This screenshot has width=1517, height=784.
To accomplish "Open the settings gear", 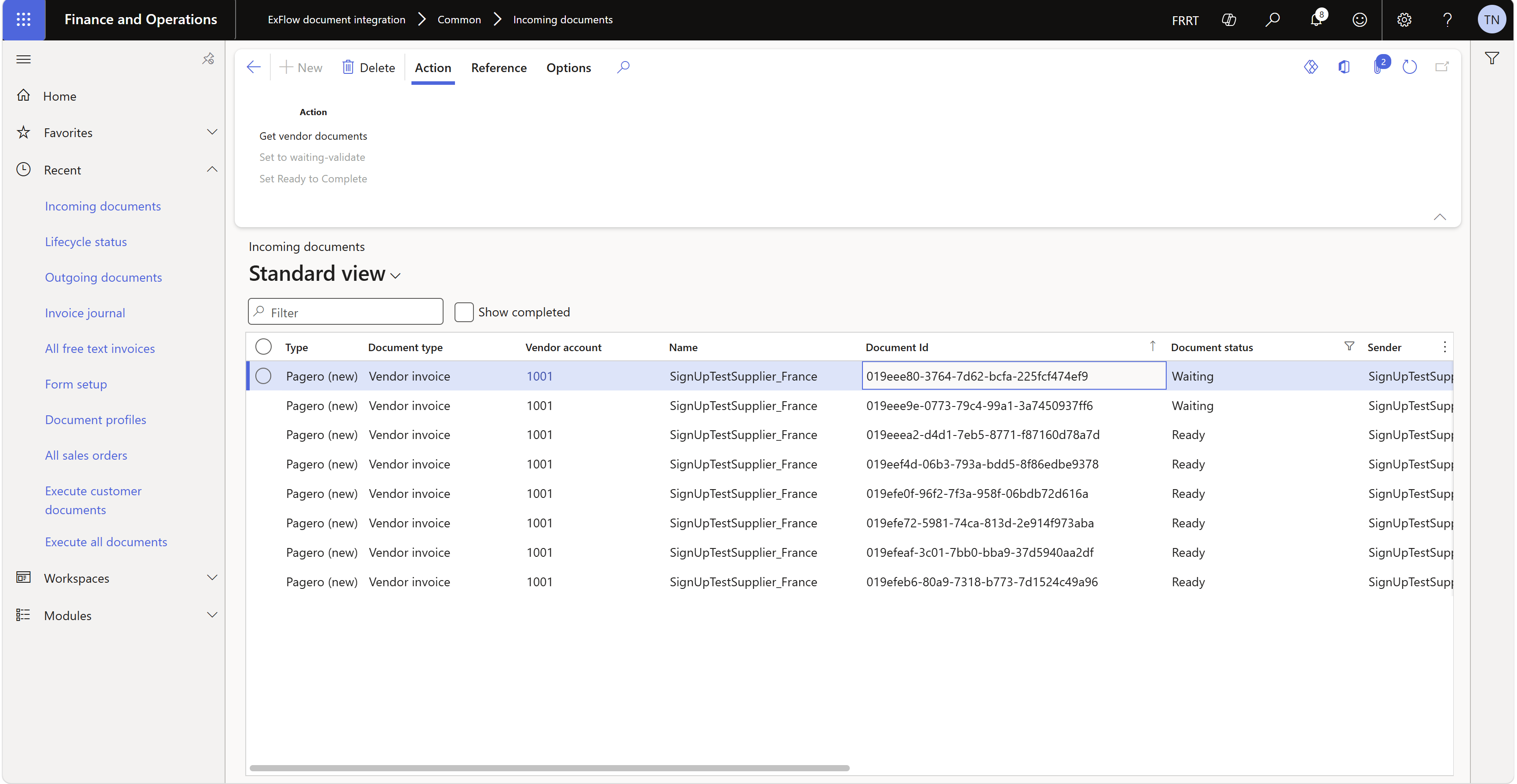I will 1404,20.
